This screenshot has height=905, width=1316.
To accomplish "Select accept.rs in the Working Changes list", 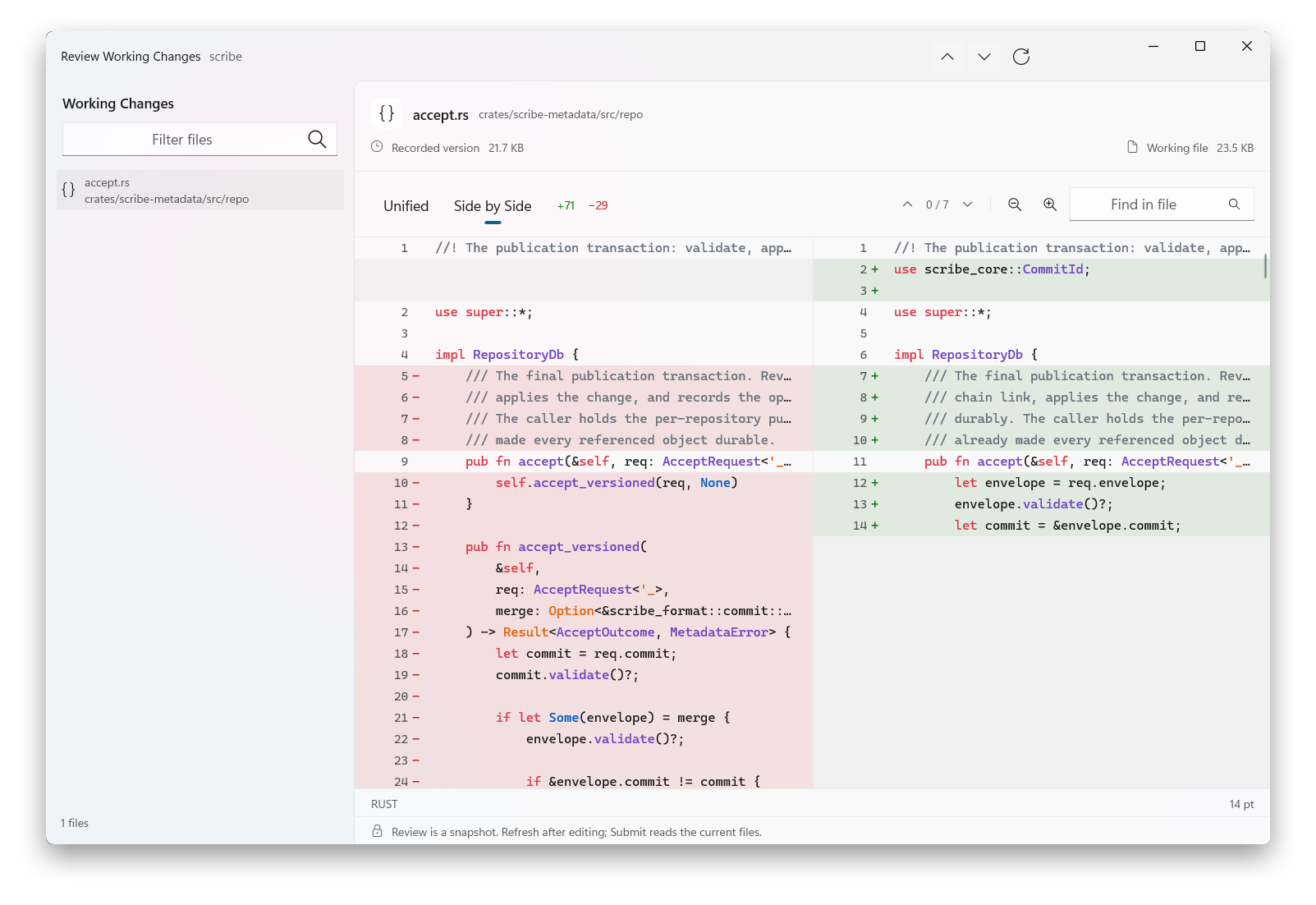I will point(200,190).
